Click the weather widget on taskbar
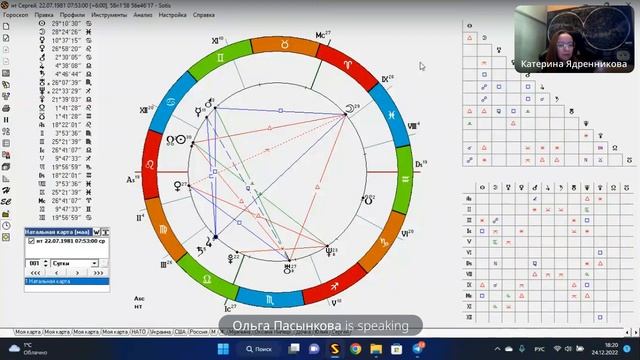640x360 pixels. (29, 349)
